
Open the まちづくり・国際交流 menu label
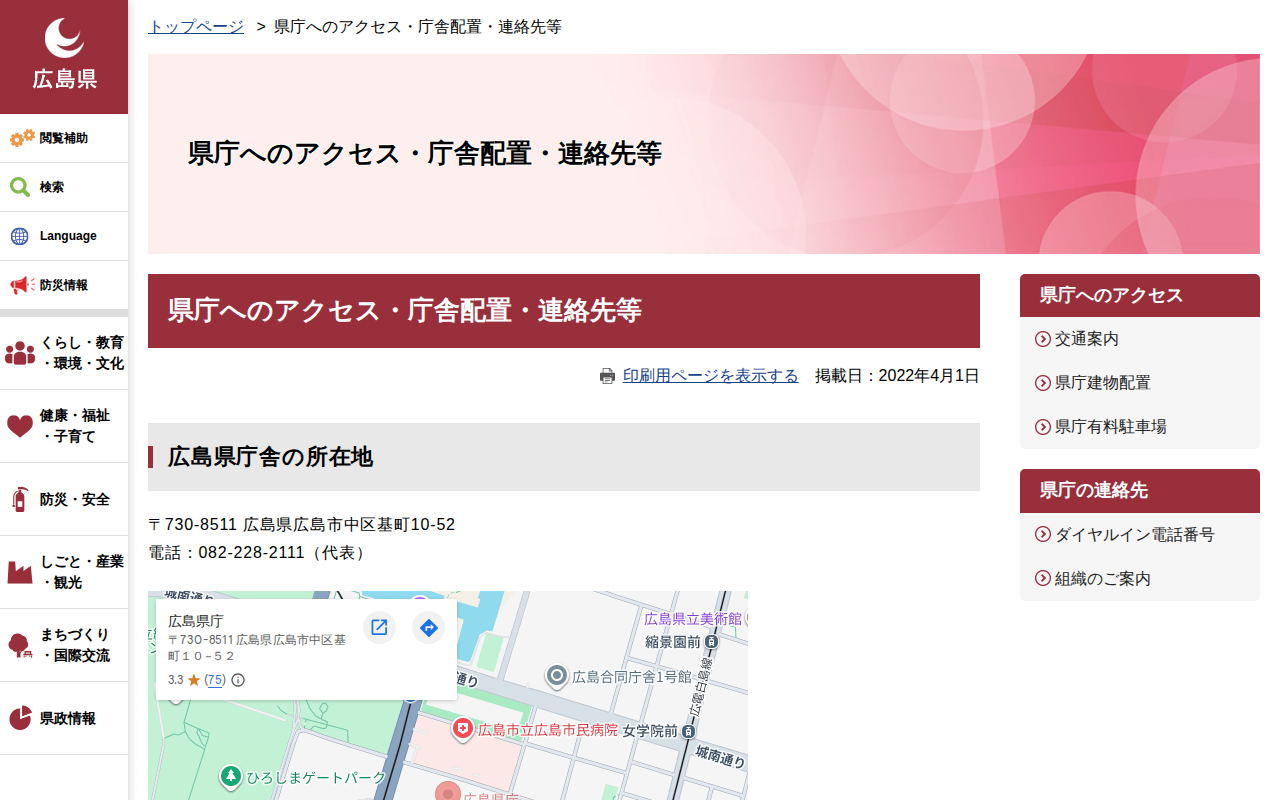pyautogui.click(x=75, y=645)
